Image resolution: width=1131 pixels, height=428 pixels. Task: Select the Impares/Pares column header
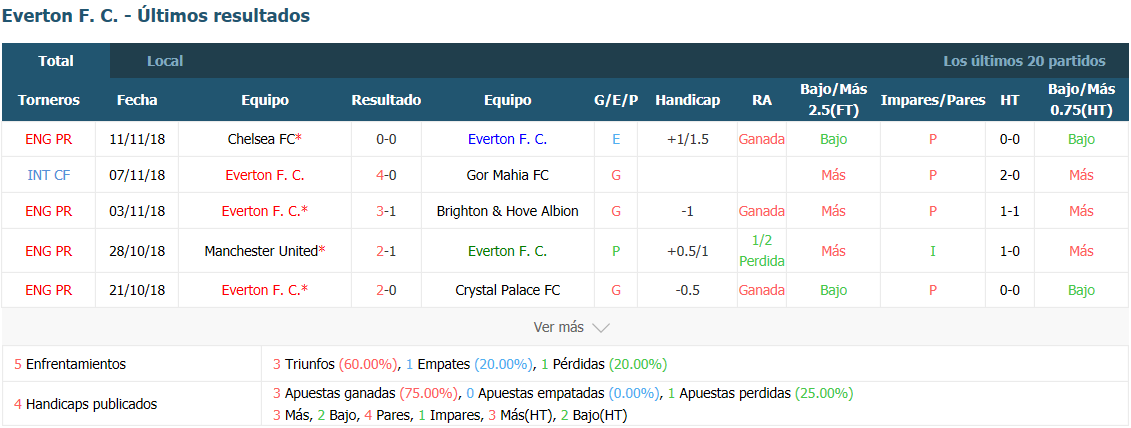pos(933,100)
